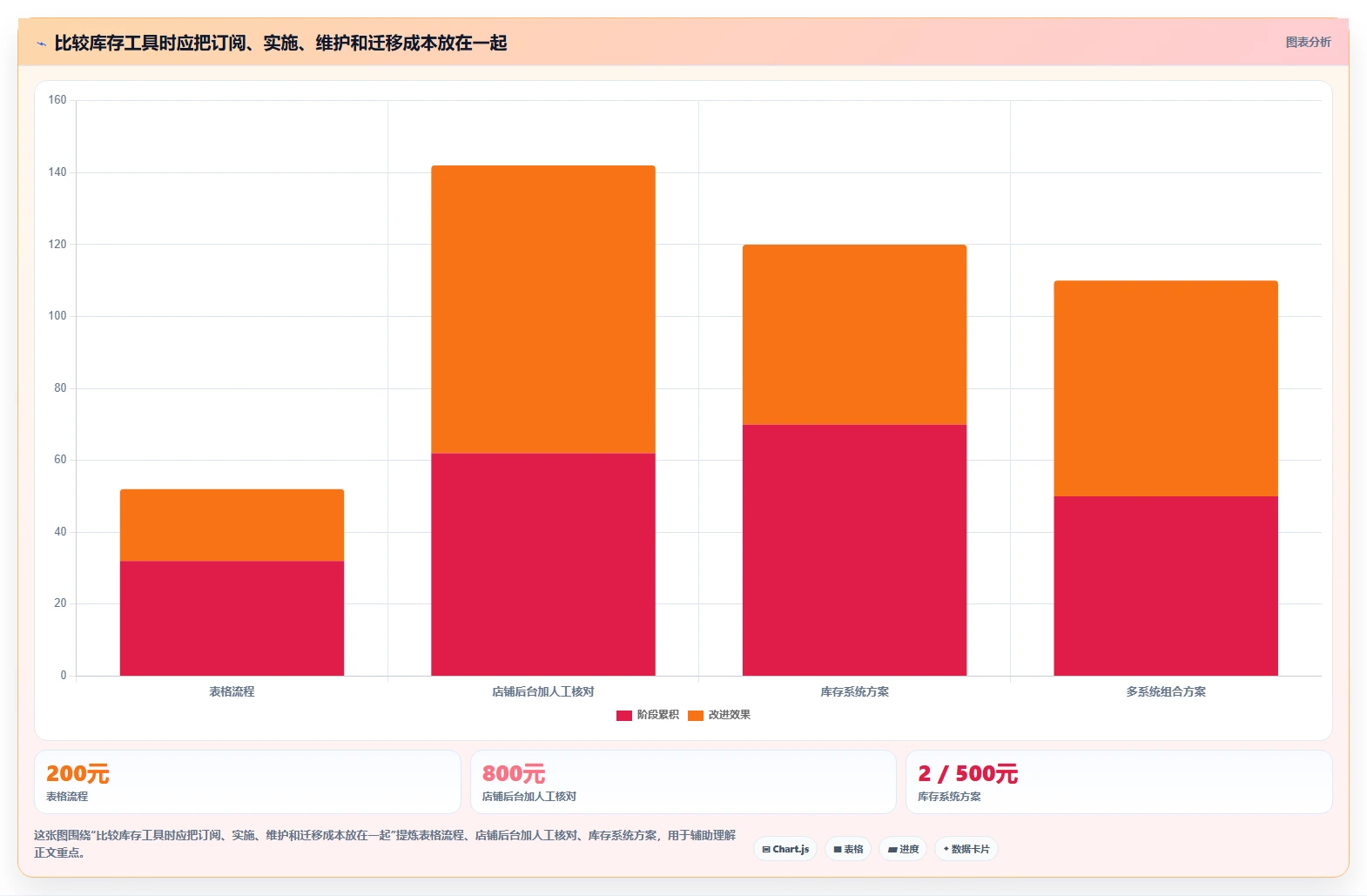
Task: Click the 800元 data card
Action: click(x=683, y=782)
